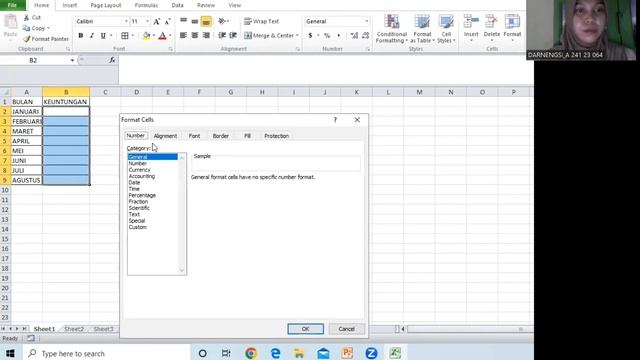The height and width of the screenshot is (360, 640).
Task: Switch to the Protection tab in dialog
Action: [276, 136]
